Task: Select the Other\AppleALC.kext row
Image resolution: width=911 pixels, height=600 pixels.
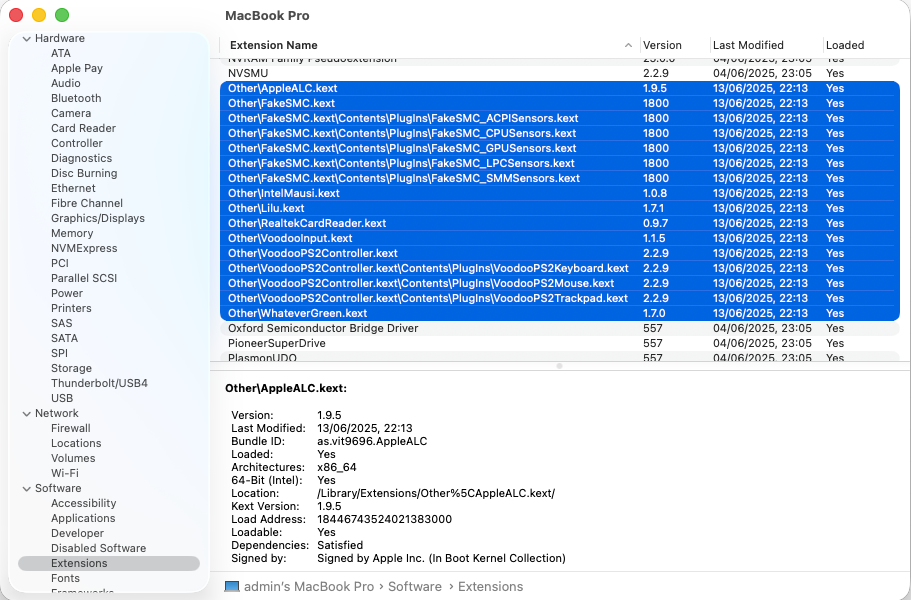Action: 560,88
